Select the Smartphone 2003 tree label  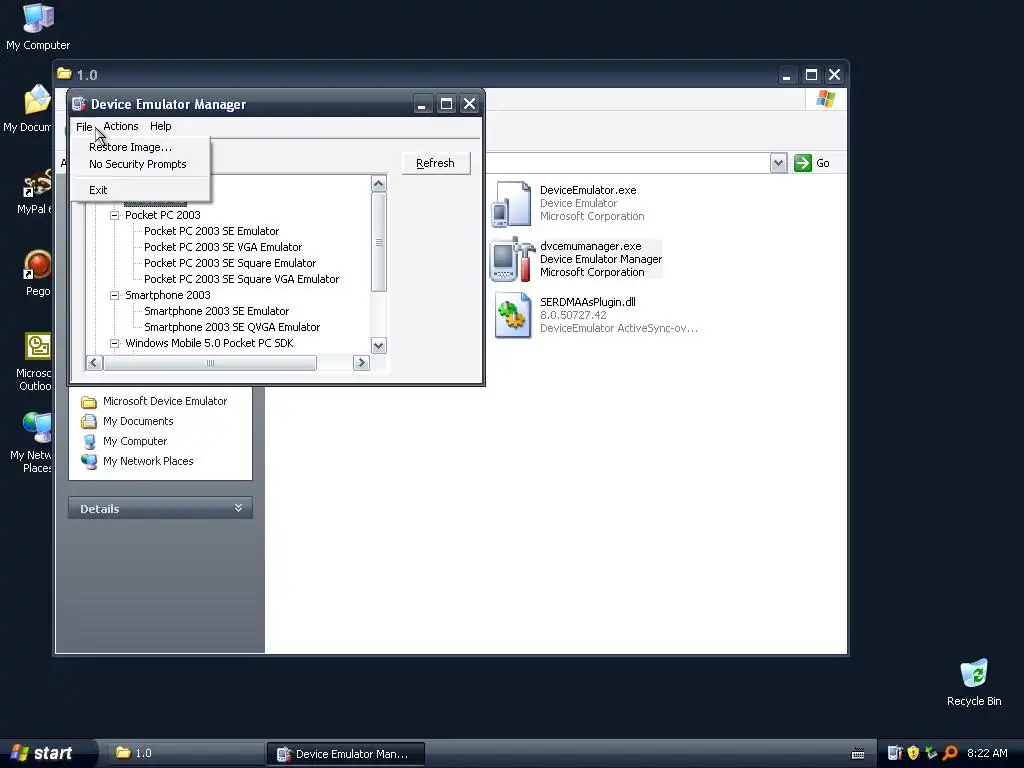168,295
